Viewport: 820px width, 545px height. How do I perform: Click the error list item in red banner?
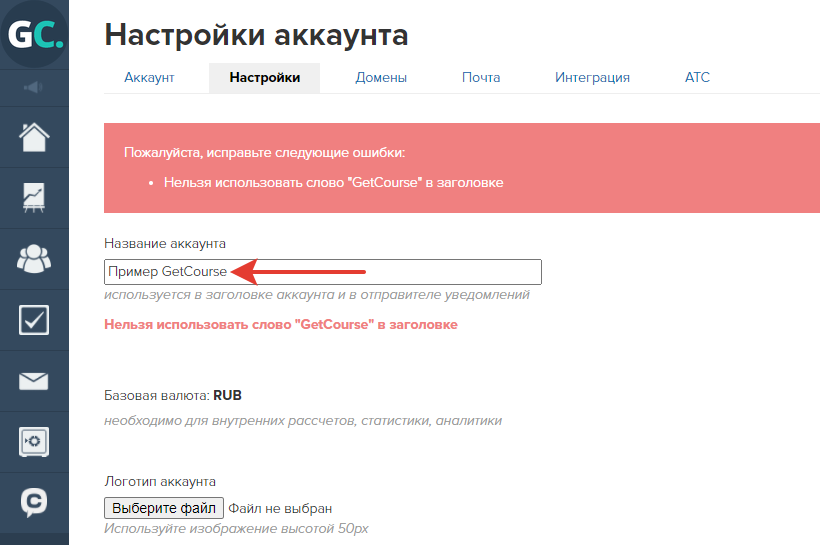pos(334,183)
